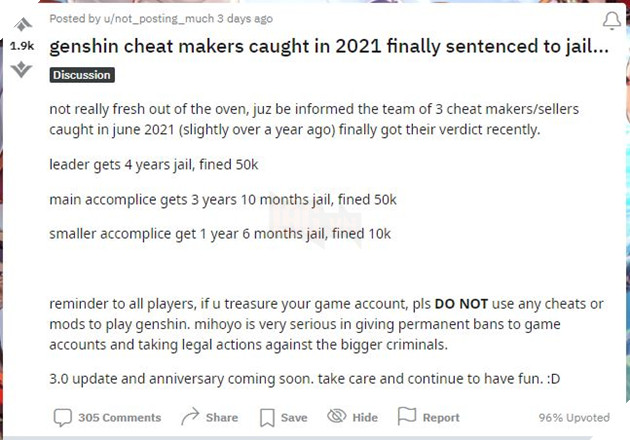Toggle the notification bell for this post
The height and width of the screenshot is (440, 630).
[610, 21]
